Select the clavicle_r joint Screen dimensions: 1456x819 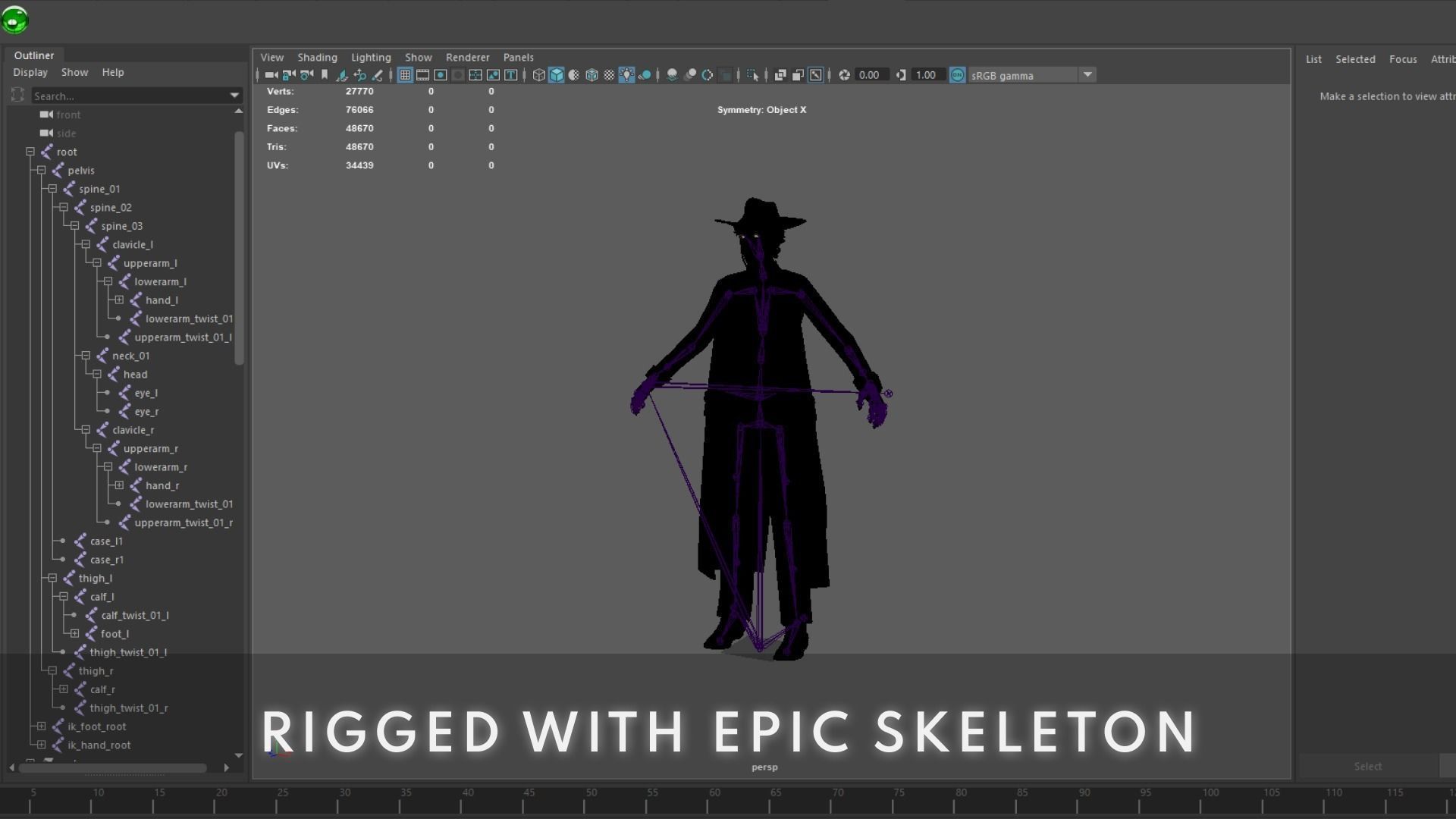coord(133,430)
